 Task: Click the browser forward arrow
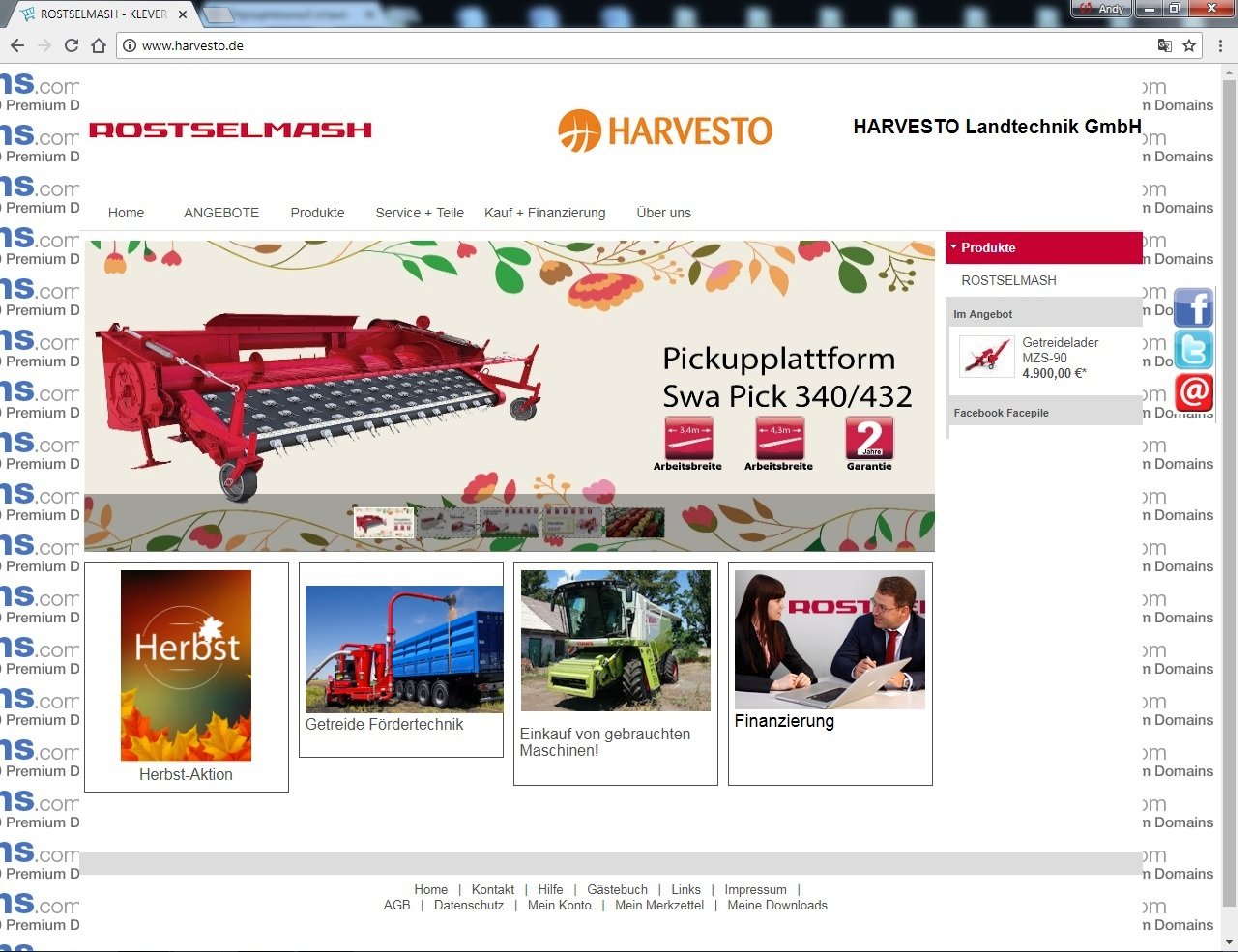click(x=44, y=45)
